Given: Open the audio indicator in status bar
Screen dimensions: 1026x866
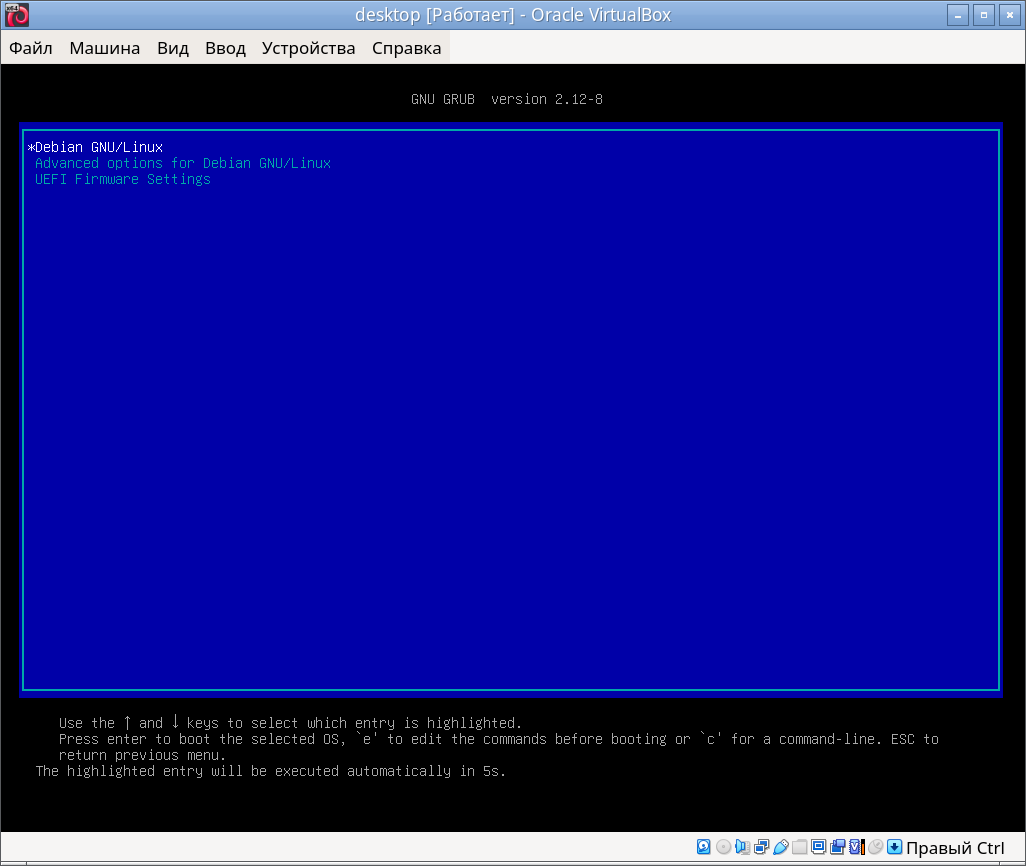Looking at the screenshot, I should 742,847.
